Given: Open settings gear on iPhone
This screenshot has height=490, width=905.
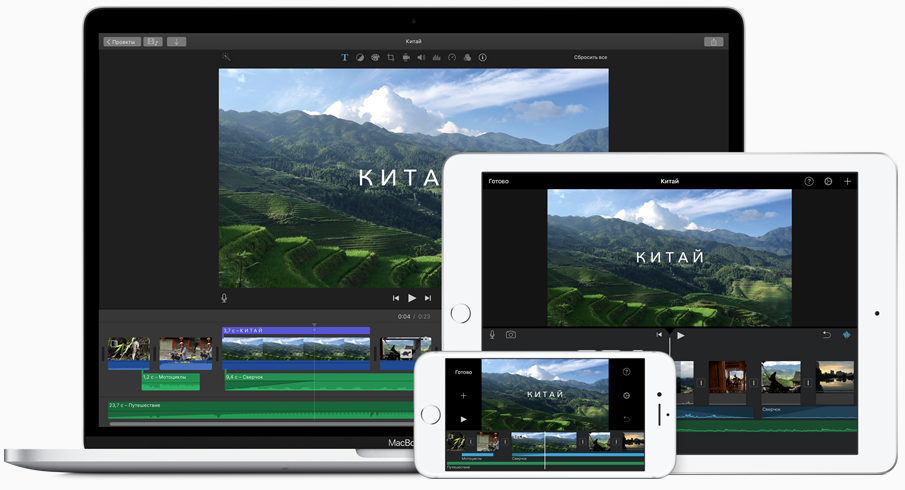Looking at the screenshot, I should click(627, 395).
